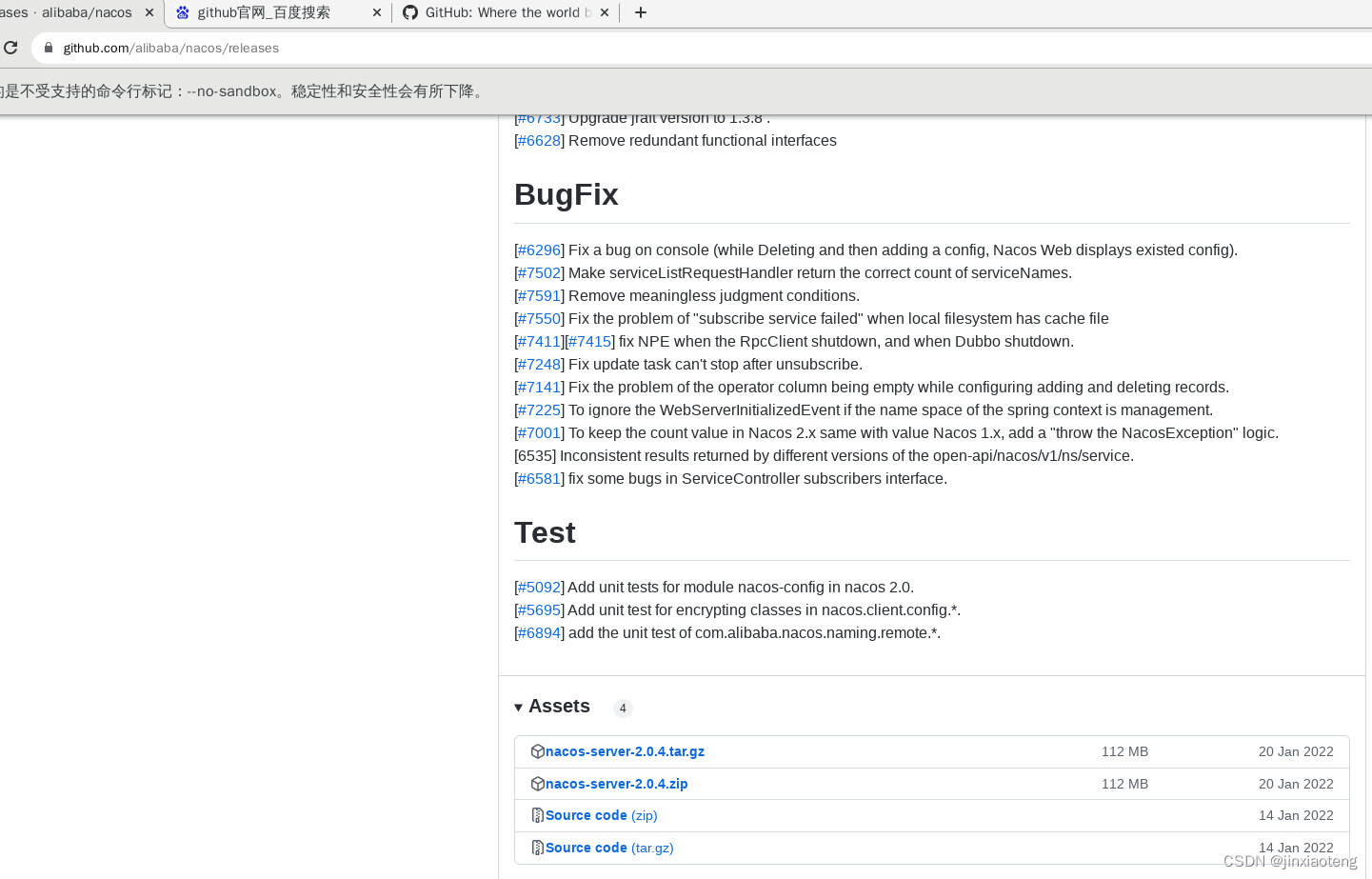Open issue #6733 link

click(539, 118)
